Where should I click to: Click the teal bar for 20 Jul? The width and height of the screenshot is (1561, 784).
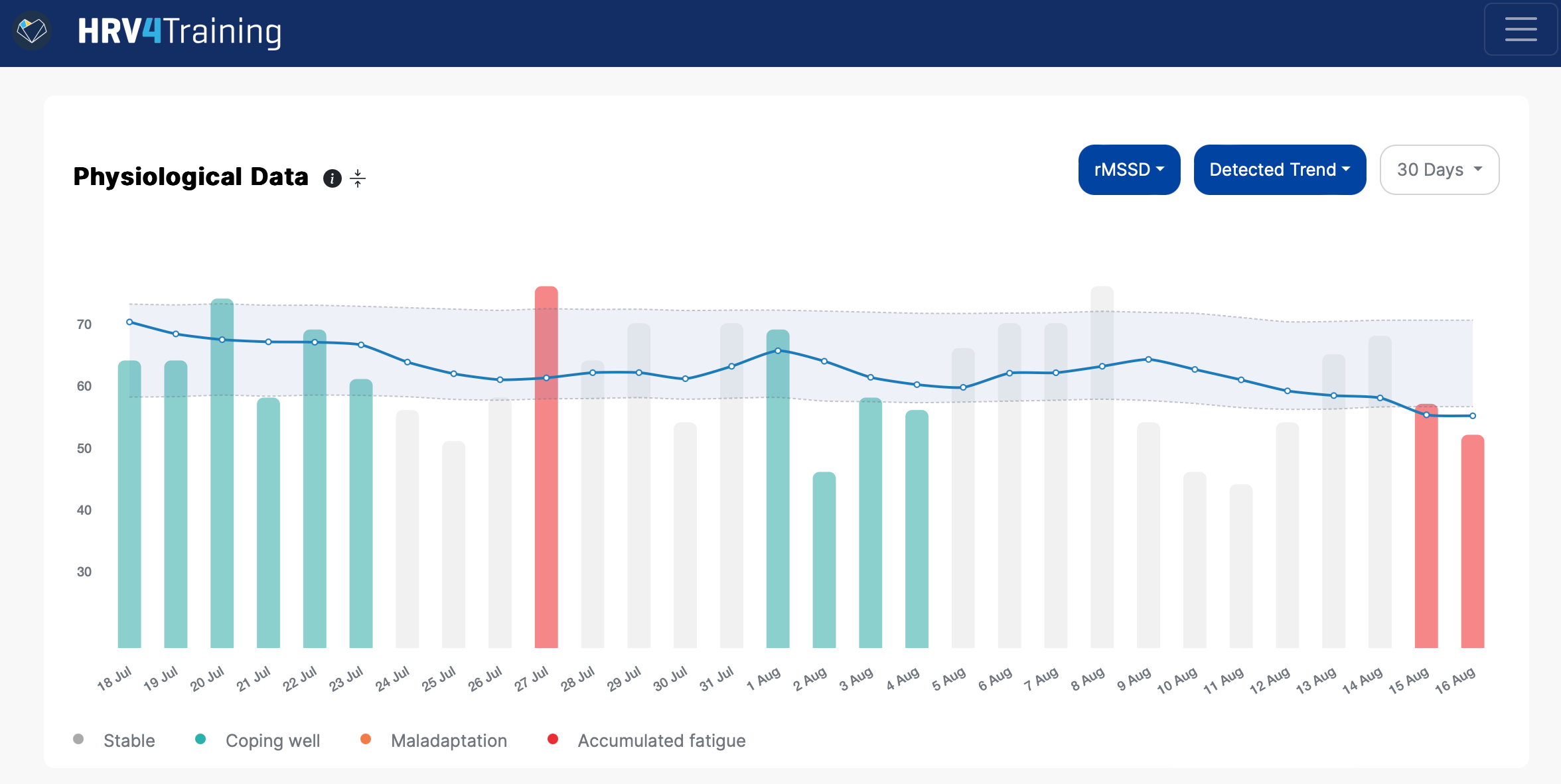pos(222,504)
